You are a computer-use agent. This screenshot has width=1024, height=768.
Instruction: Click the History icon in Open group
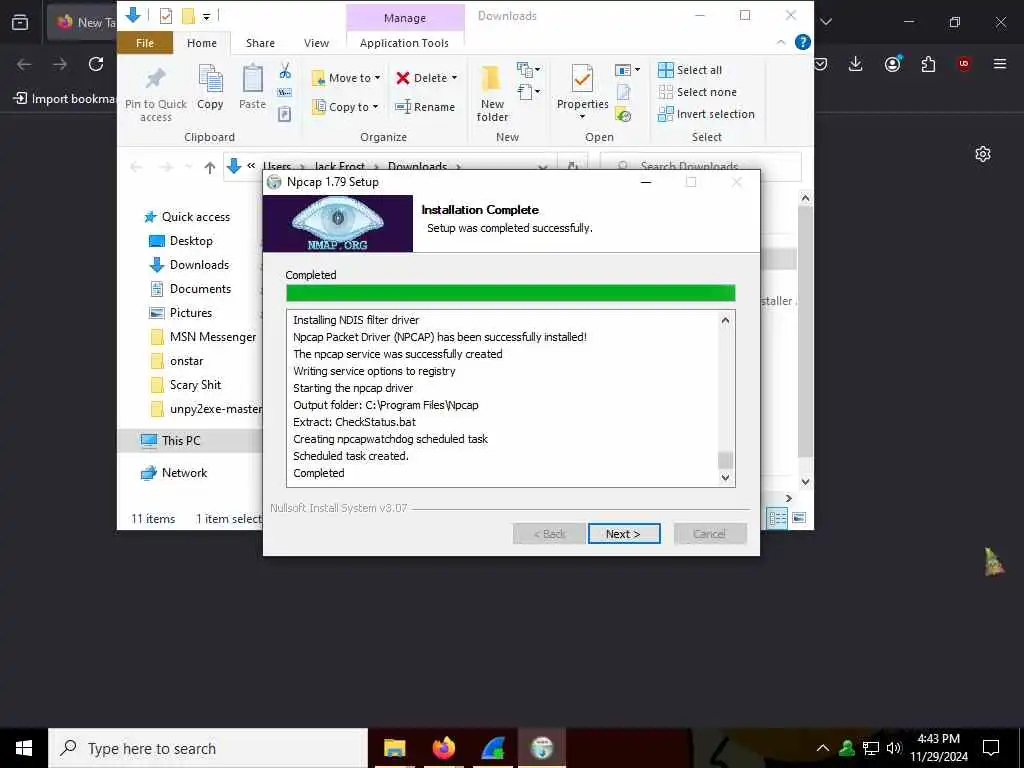(x=624, y=116)
